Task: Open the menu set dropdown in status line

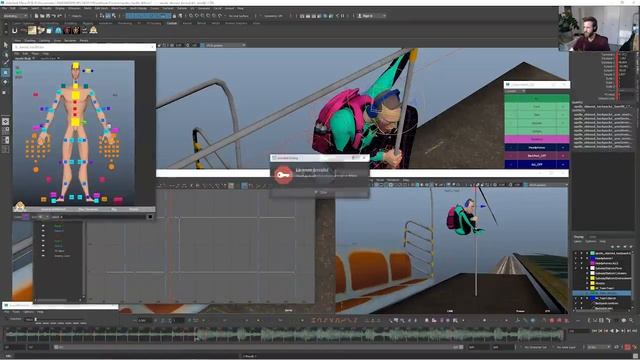Action: [16, 16]
